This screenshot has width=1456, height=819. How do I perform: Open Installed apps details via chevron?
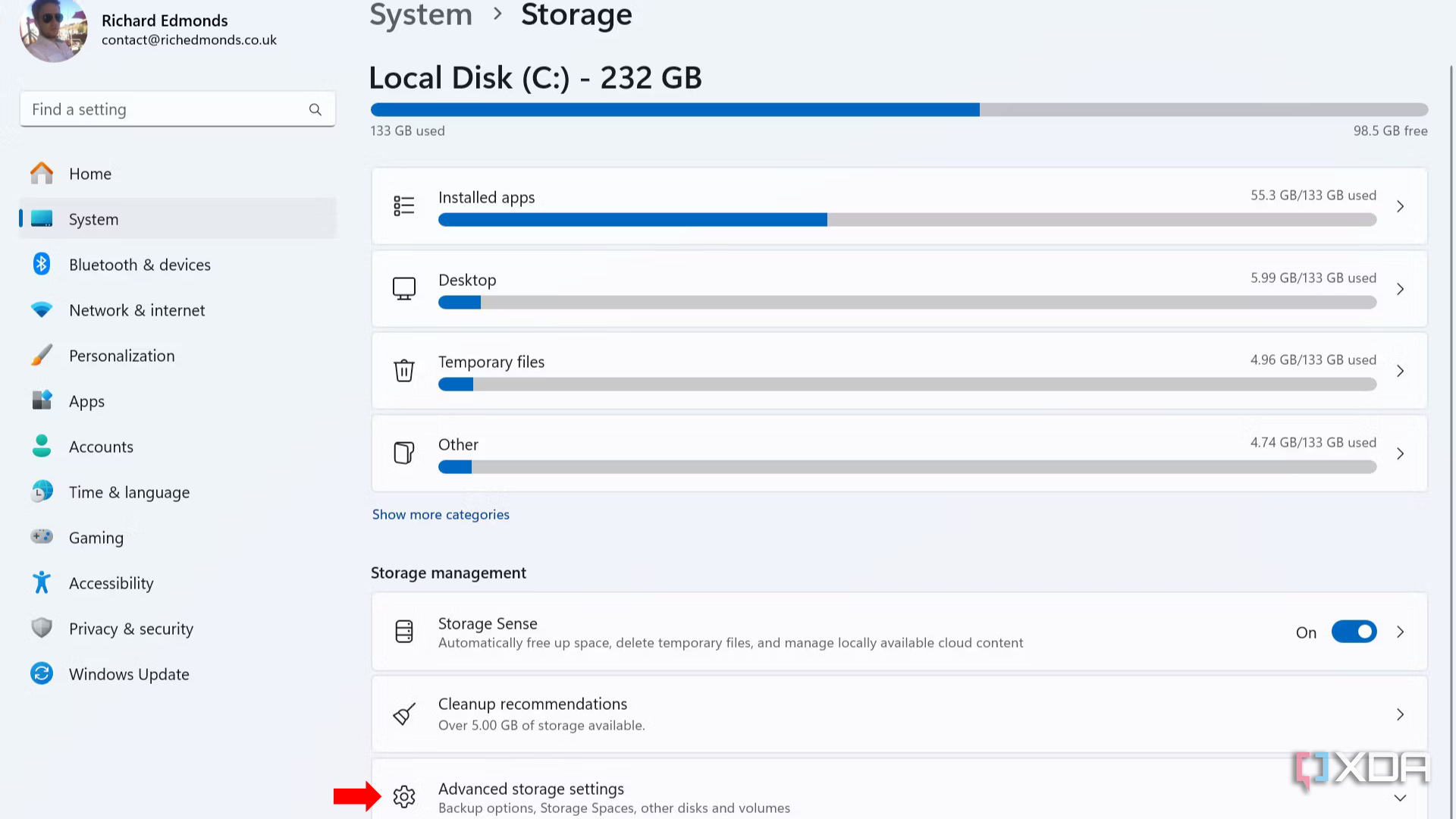coord(1400,206)
